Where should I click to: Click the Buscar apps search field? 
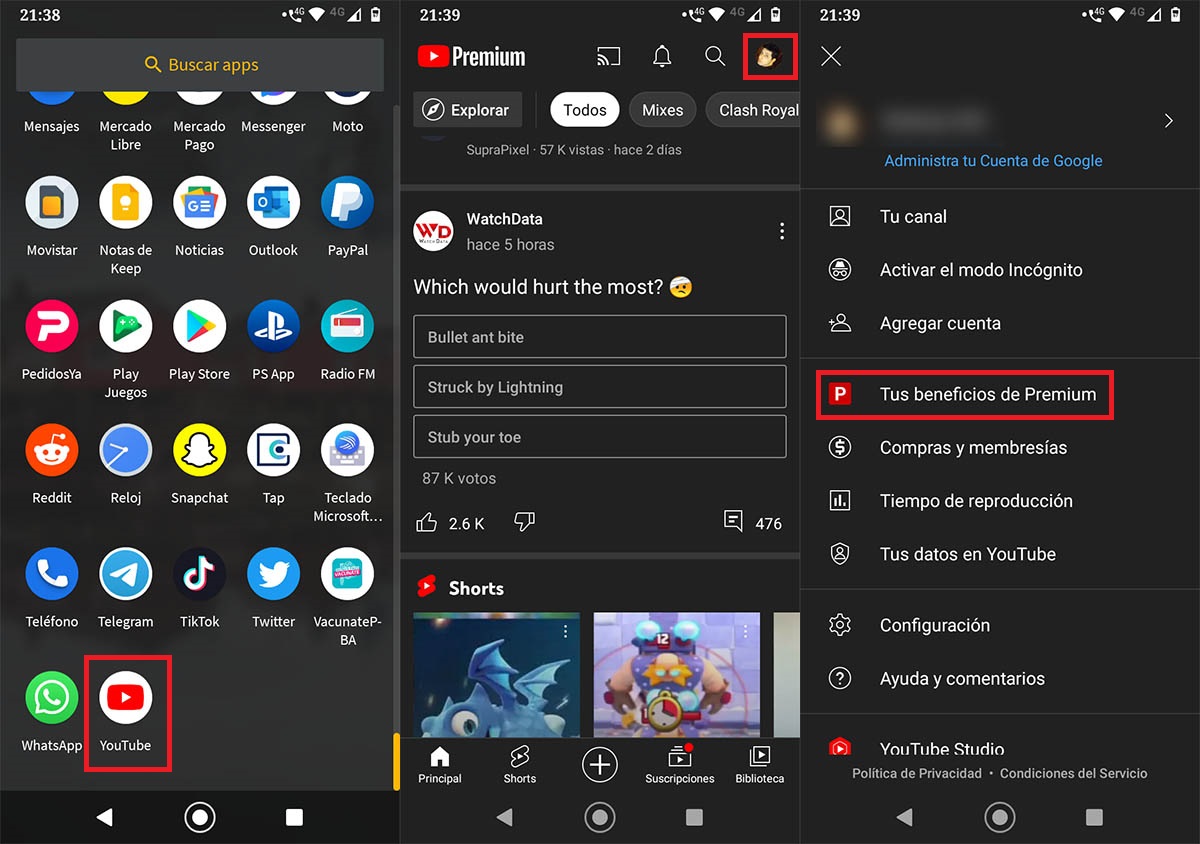click(200, 65)
